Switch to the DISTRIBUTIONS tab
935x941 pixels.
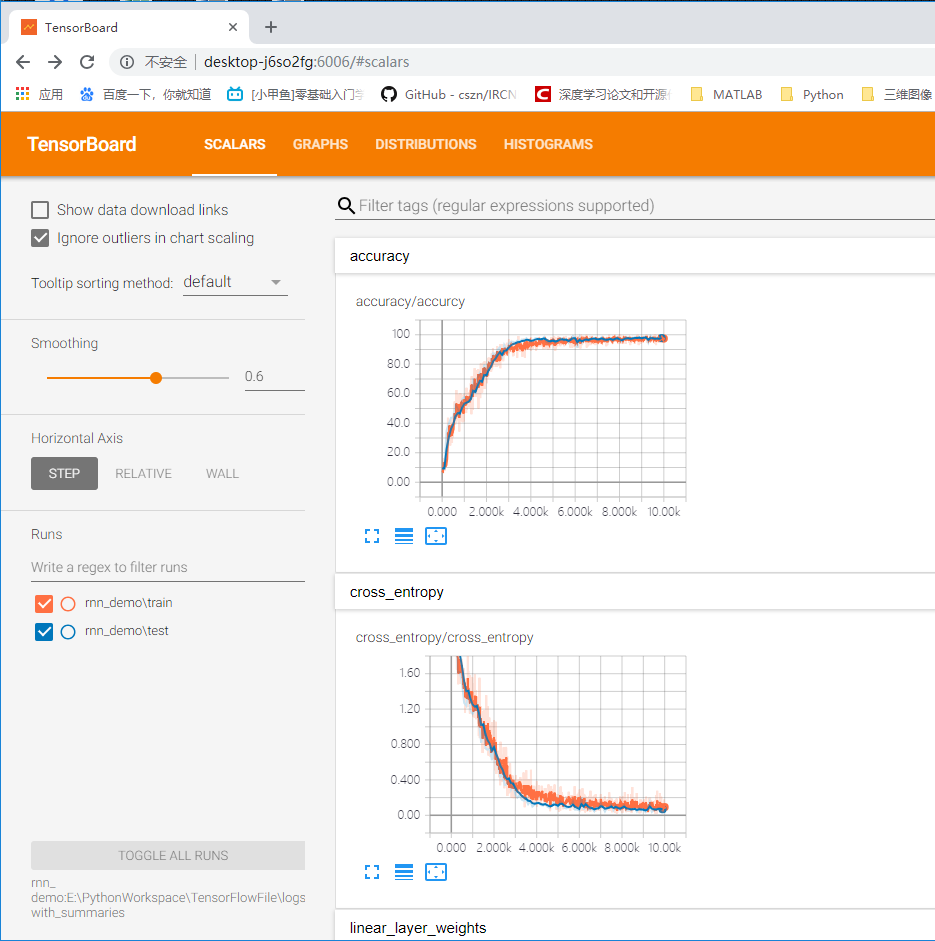coord(425,144)
